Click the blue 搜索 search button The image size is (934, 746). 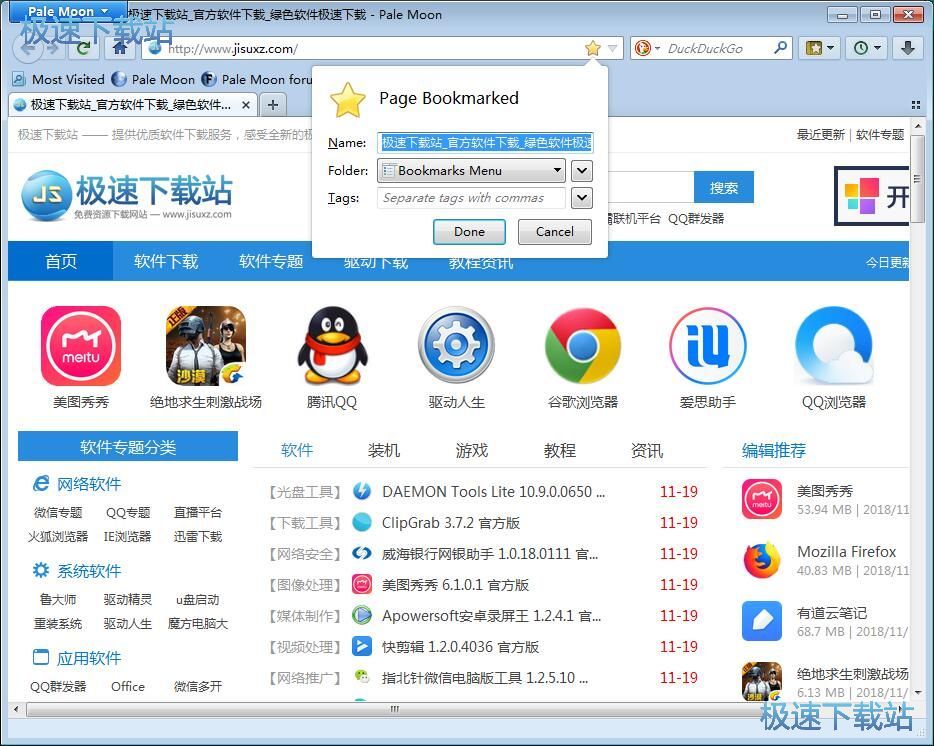(724, 188)
